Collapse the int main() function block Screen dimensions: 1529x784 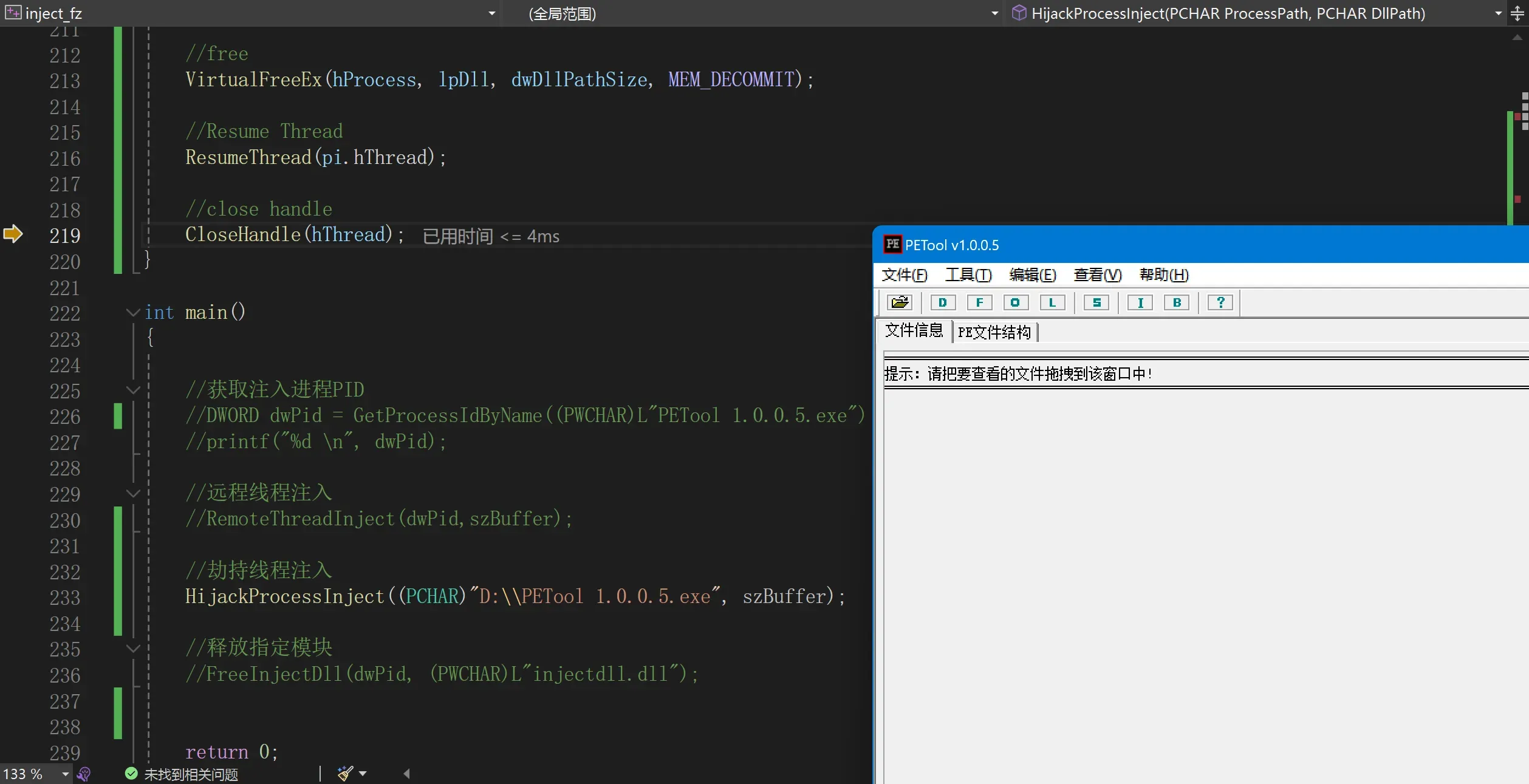click(x=133, y=312)
